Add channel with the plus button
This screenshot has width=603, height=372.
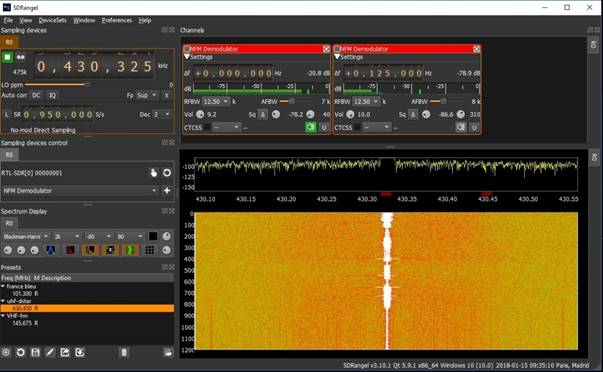click(x=167, y=190)
